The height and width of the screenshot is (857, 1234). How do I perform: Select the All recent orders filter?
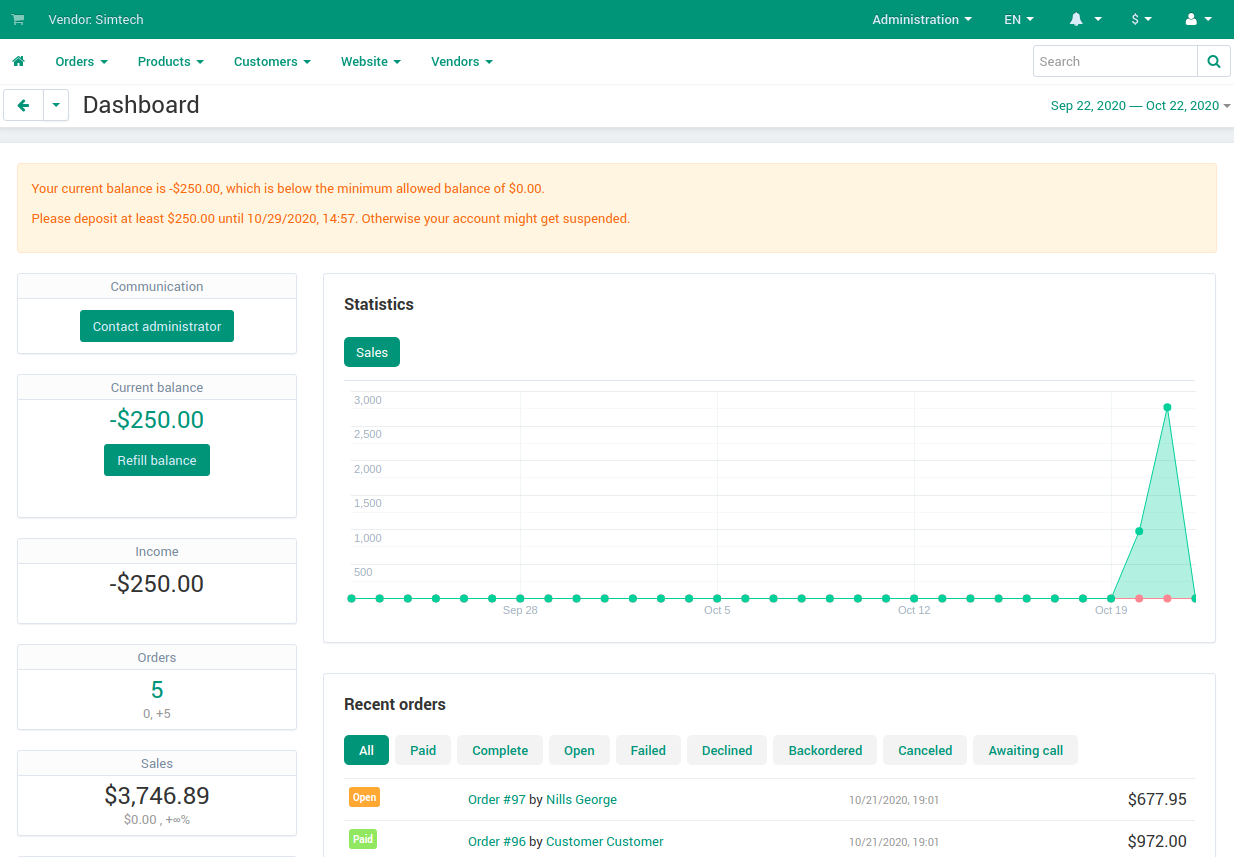pos(366,750)
